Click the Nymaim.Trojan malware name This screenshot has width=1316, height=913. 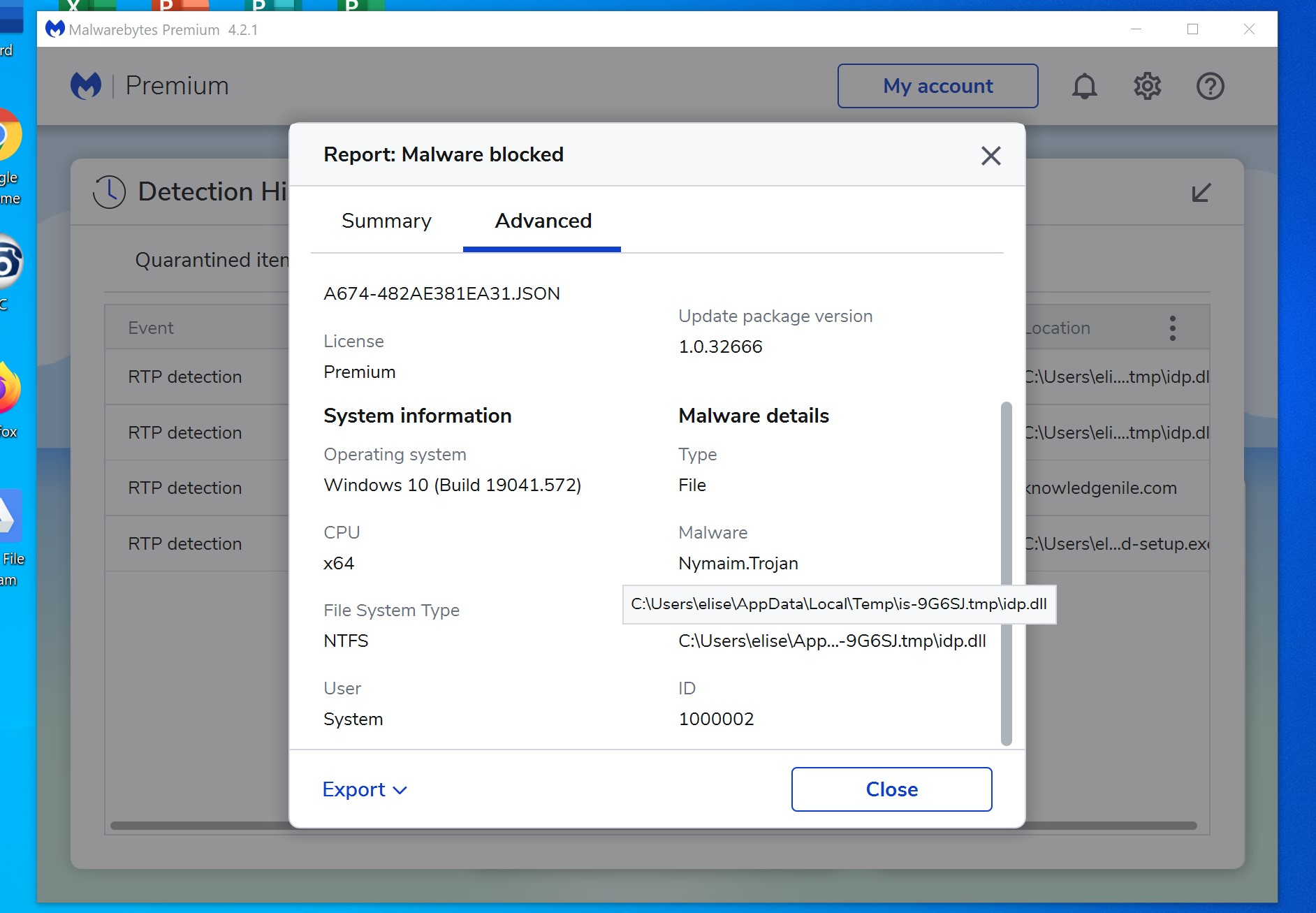(x=738, y=563)
